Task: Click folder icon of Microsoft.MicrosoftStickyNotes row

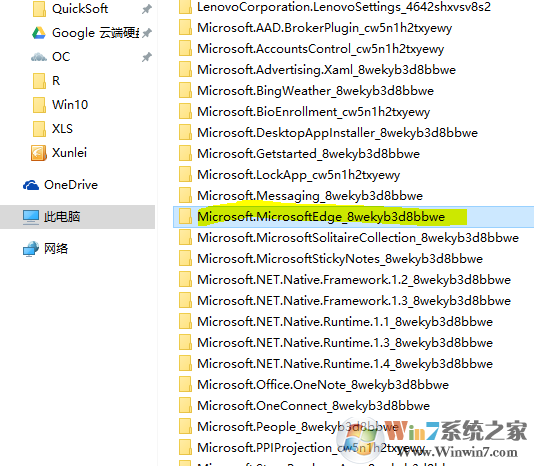Action: [186, 259]
